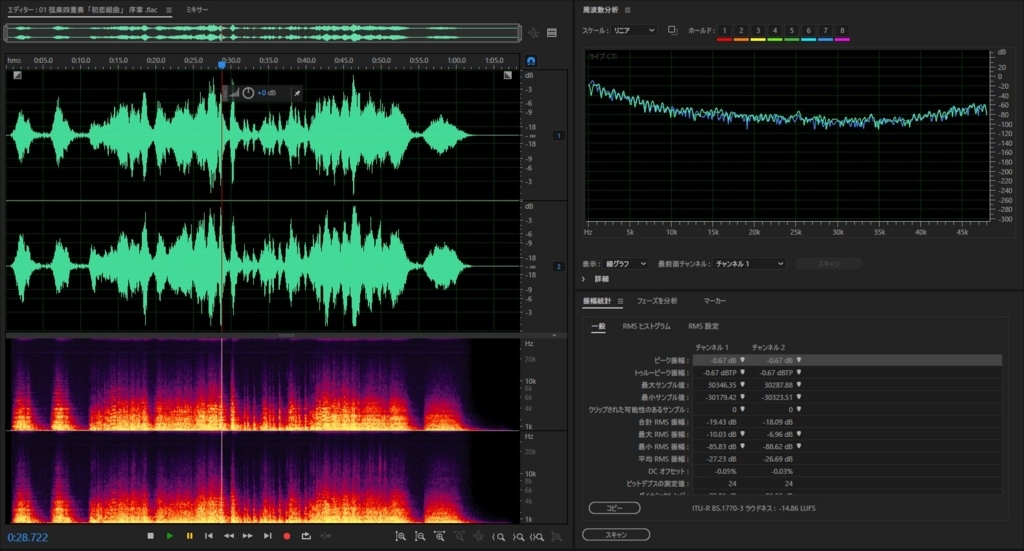Open 周波数分析 panel menu icon
This screenshot has height=551, width=1024.
(x=628, y=10)
